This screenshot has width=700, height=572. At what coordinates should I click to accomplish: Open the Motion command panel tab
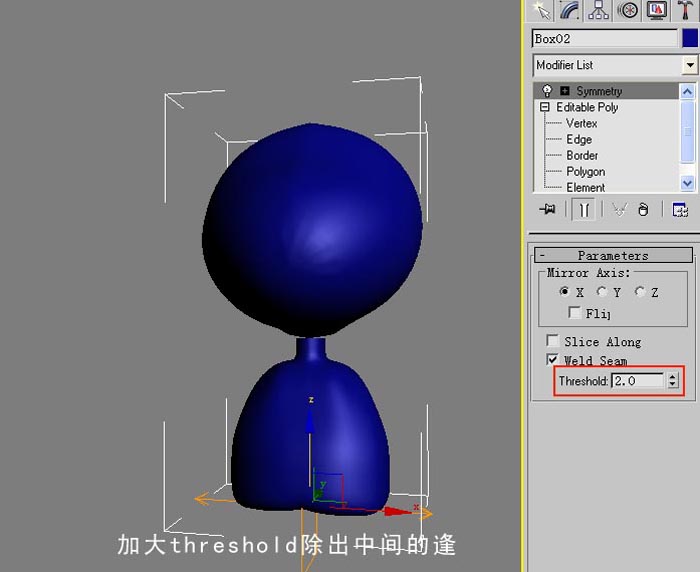tap(627, 11)
